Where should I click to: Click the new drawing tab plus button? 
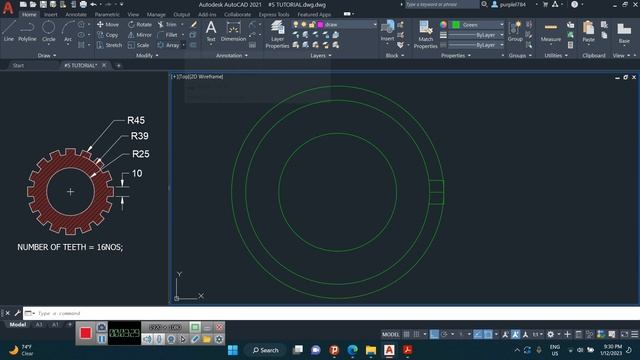click(118, 65)
